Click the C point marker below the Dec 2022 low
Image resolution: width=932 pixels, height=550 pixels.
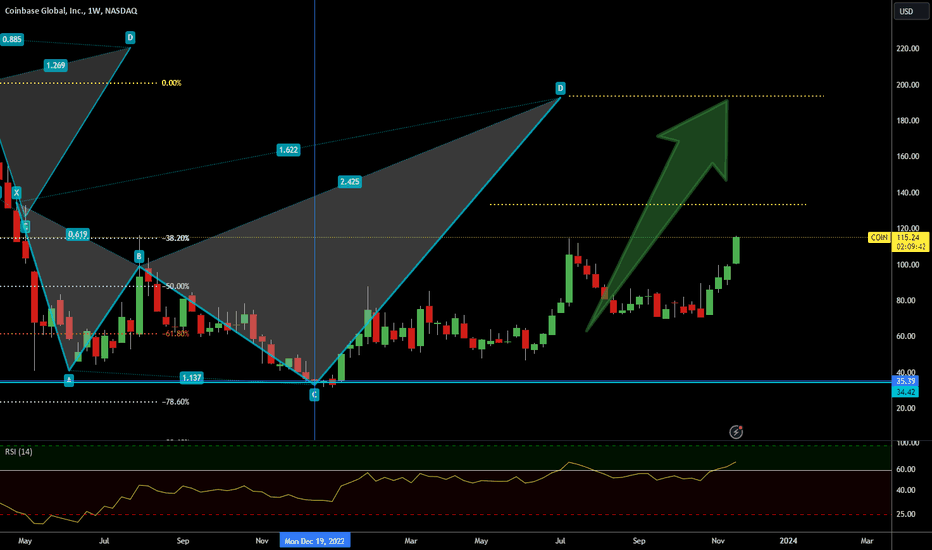[x=314, y=394]
